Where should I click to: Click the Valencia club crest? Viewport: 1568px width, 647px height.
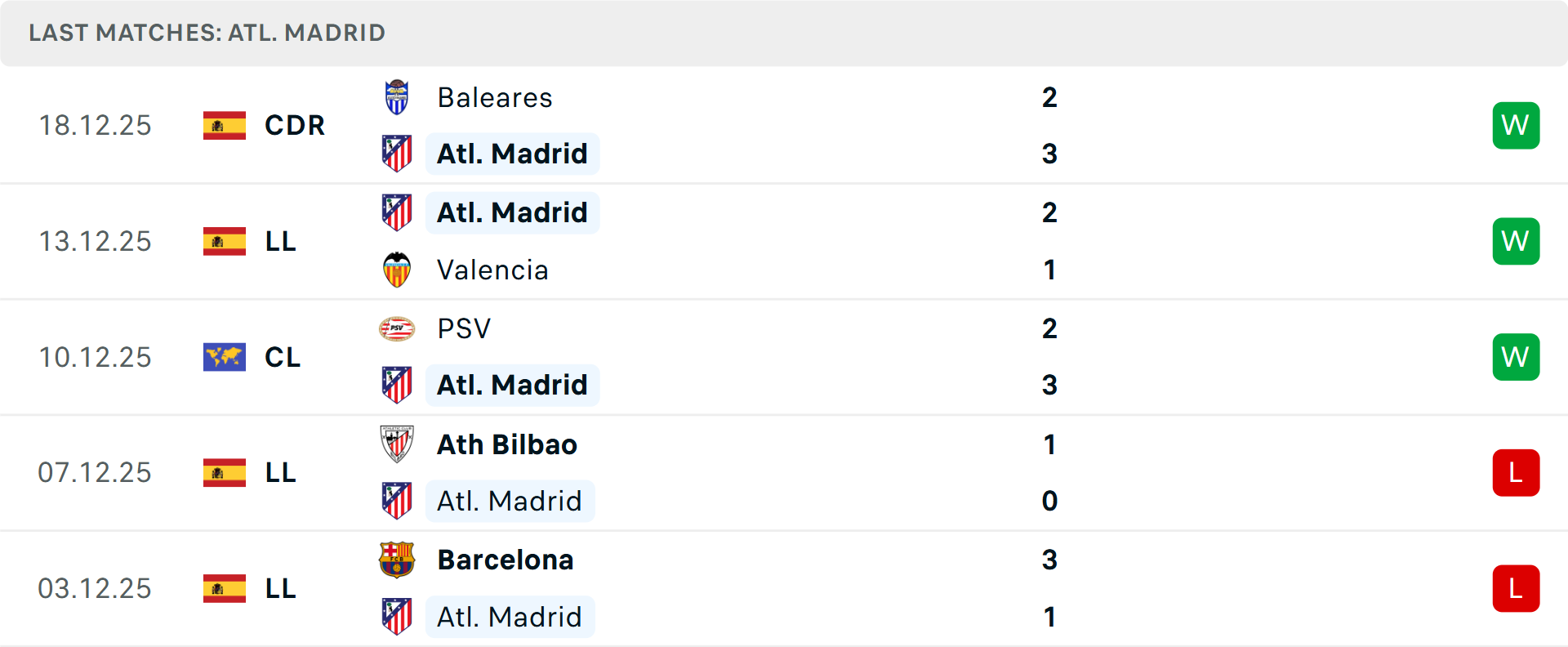pyautogui.click(x=397, y=270)
